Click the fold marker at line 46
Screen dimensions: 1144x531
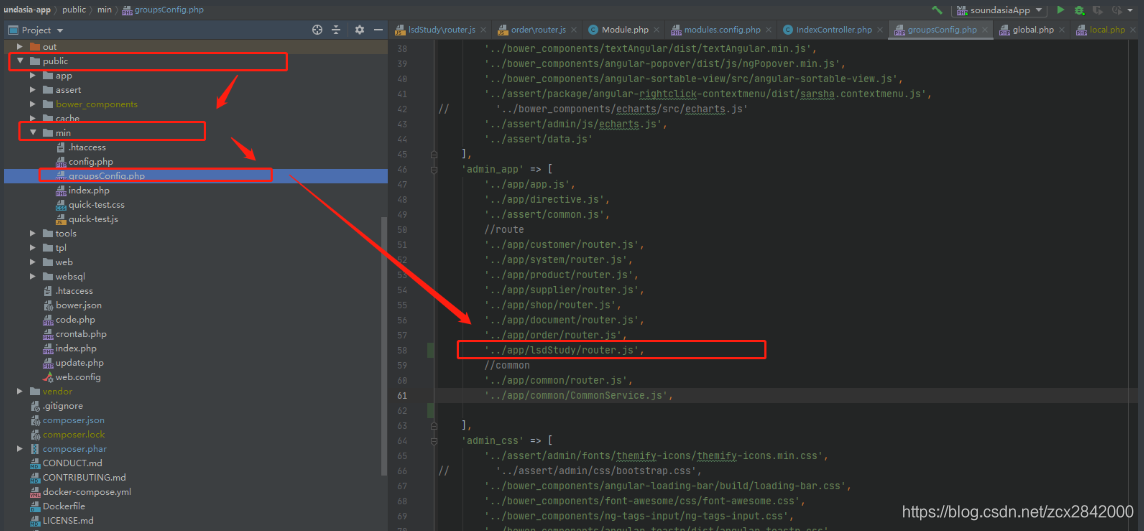(433, 169)
